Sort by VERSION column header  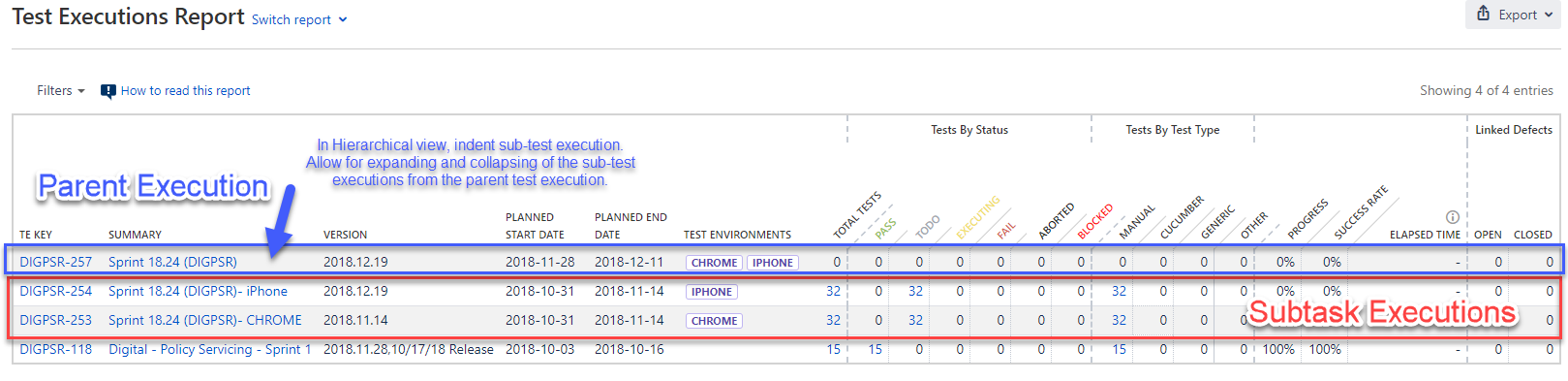[x=345, y=235]
